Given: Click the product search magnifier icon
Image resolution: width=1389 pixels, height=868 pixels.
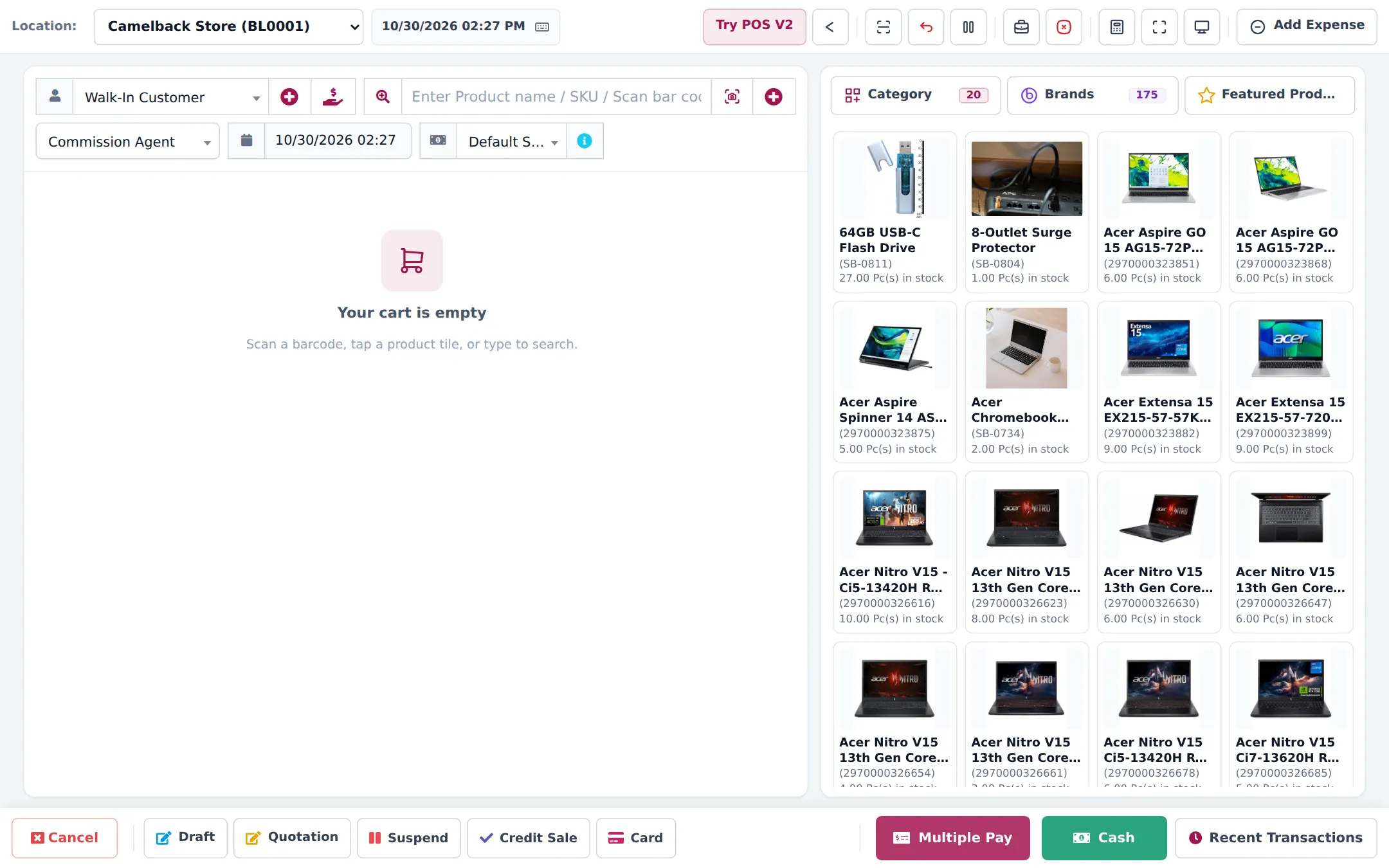Looking at the screenshot, I should coord(383,96).
